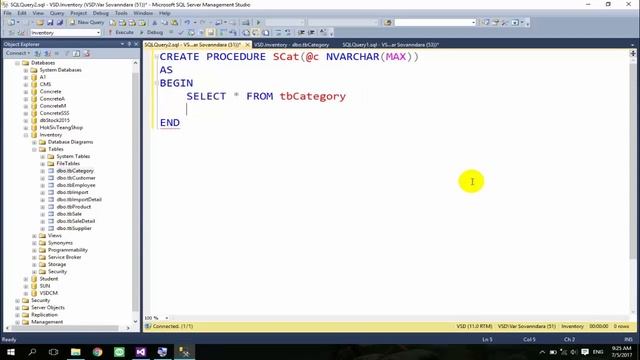Select the dbStock2015 database

click(54, 120)
